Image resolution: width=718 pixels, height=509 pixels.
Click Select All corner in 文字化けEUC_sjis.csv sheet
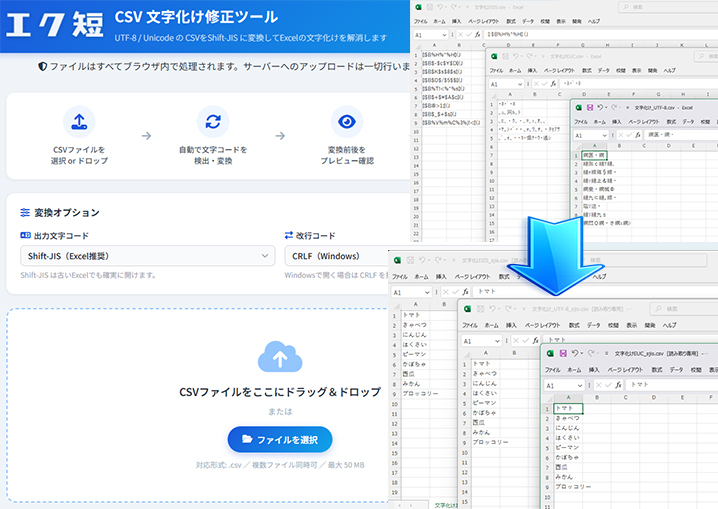(x=547, y=398)
